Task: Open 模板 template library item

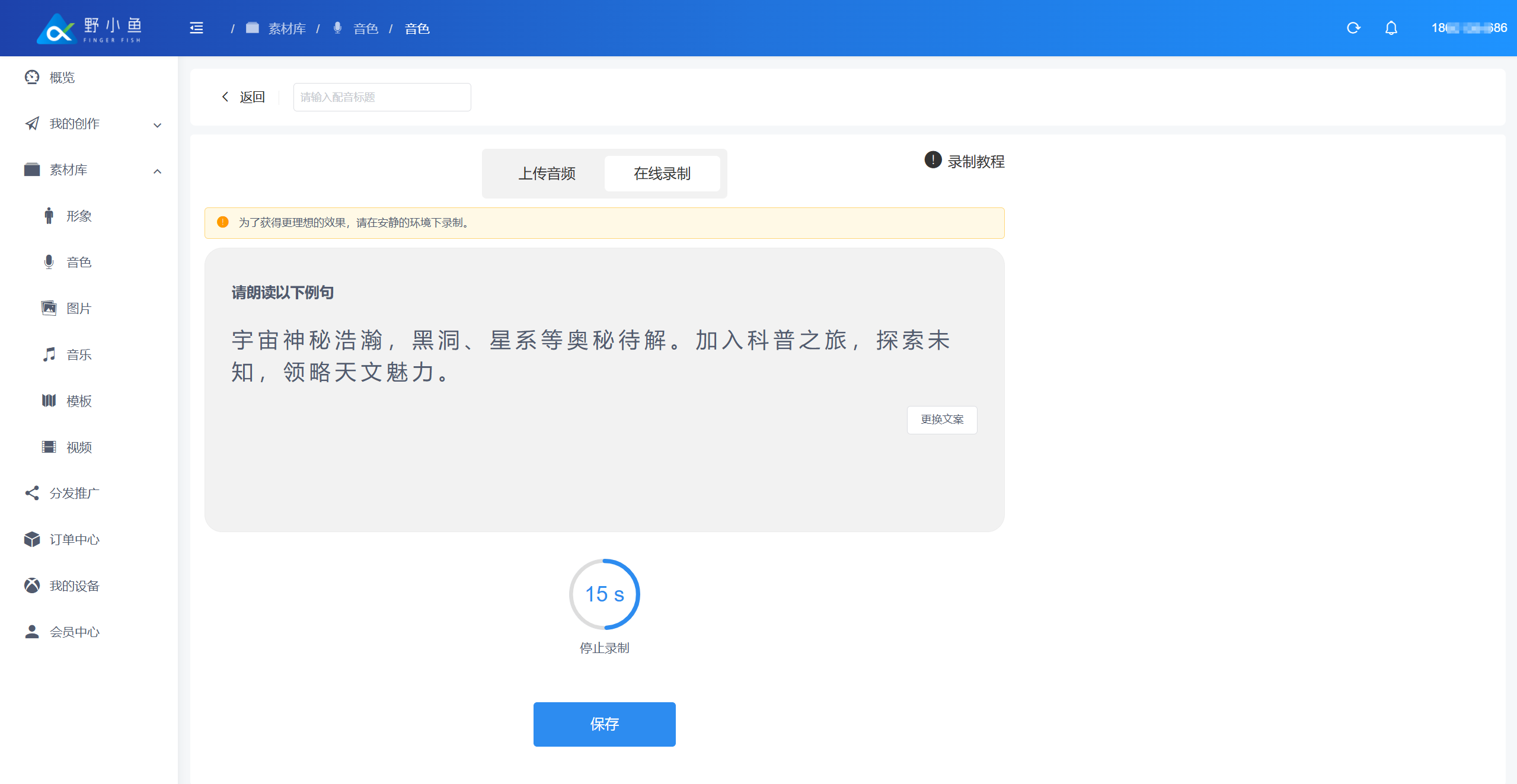Action: pos(79,401)
